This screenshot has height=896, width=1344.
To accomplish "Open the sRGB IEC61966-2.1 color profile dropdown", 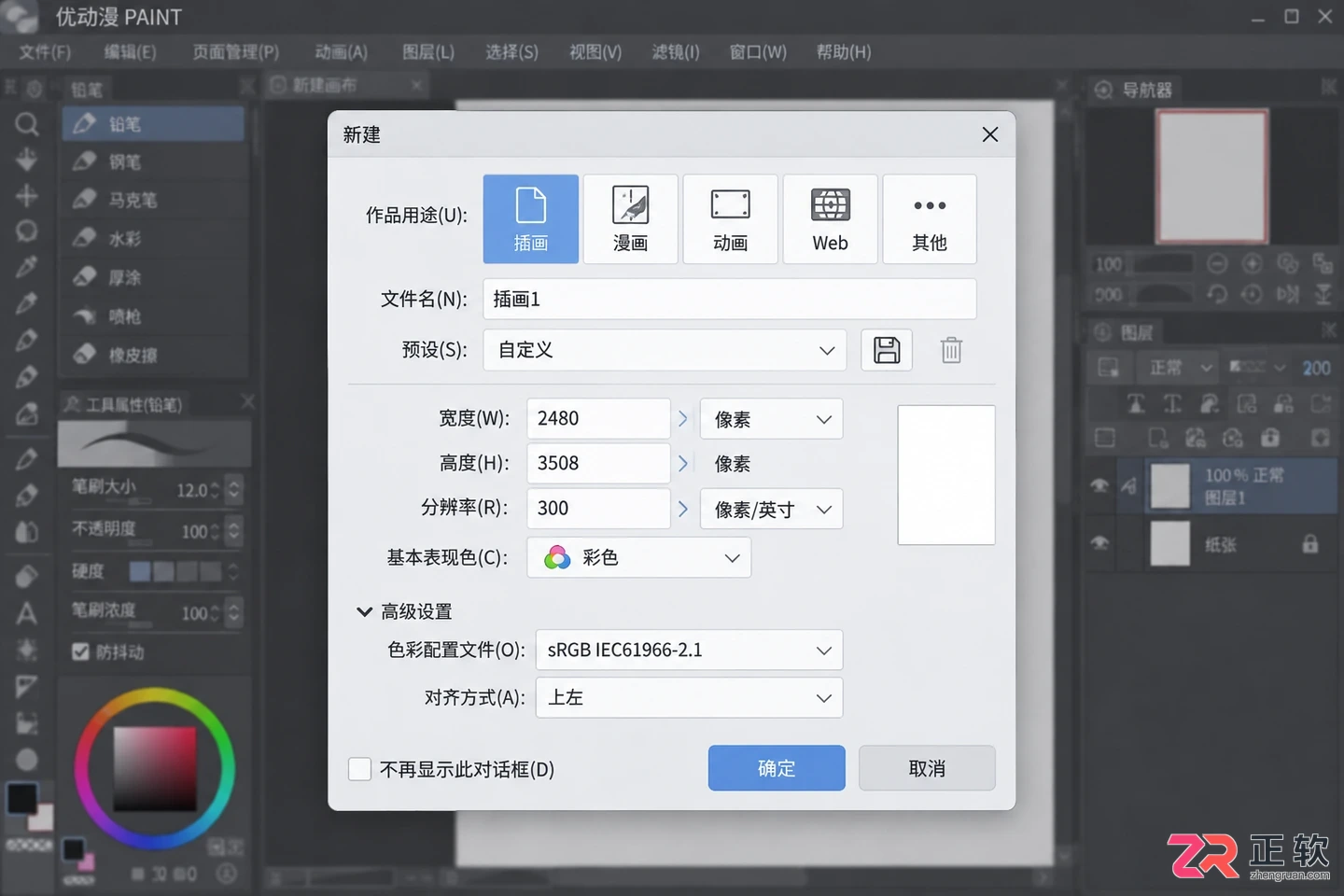I will click(689, 650).
